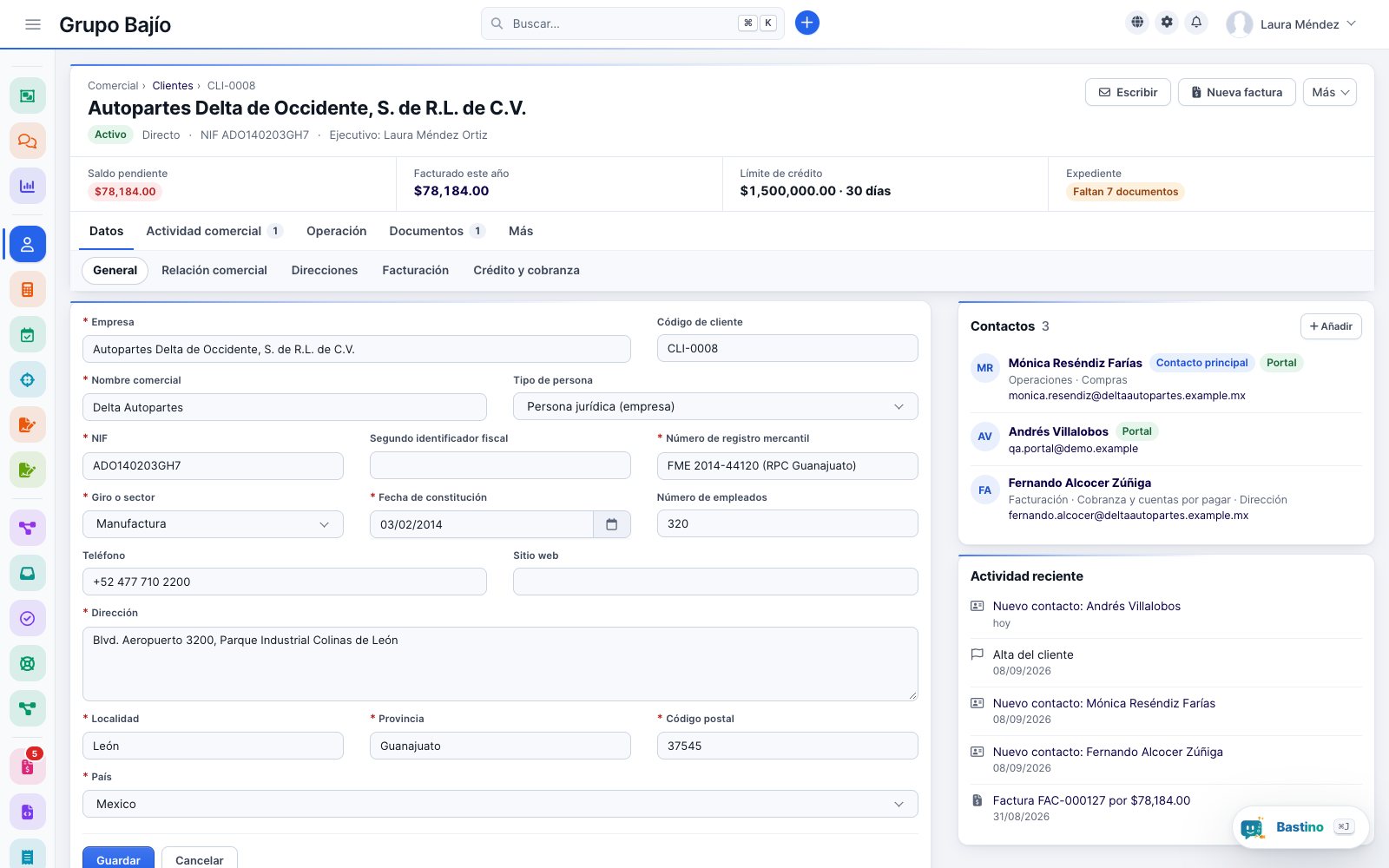Click the Cancelar button

pyautogui.click(x=200, y=858)
